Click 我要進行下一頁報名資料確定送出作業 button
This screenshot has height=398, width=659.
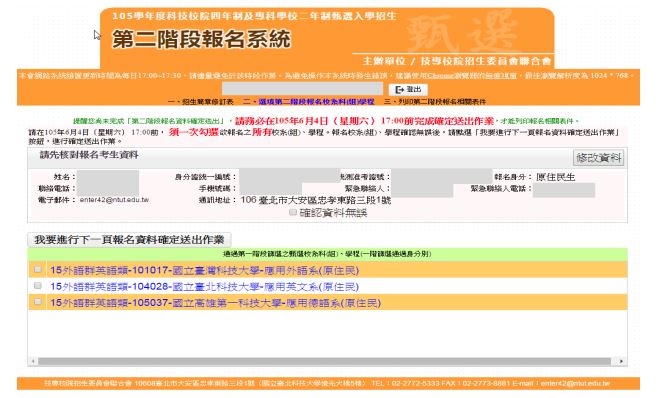(129, 240)
